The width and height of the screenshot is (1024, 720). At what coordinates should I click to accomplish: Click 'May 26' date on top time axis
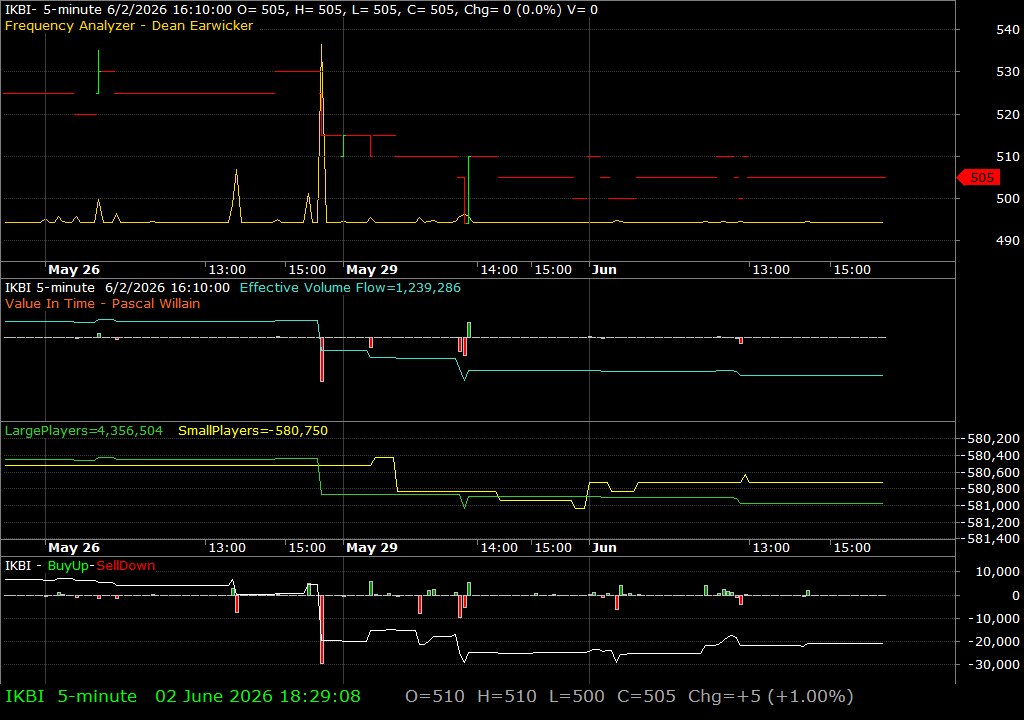click(x=74, y=270)
